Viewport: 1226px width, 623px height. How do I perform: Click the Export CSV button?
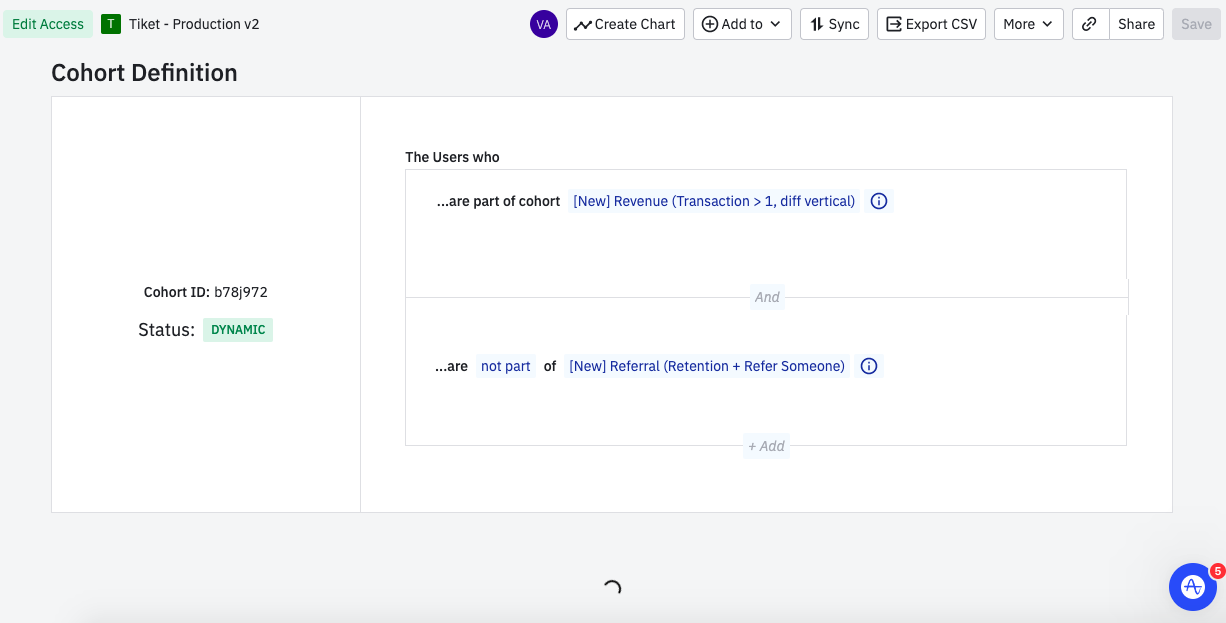tap(931, 24)
